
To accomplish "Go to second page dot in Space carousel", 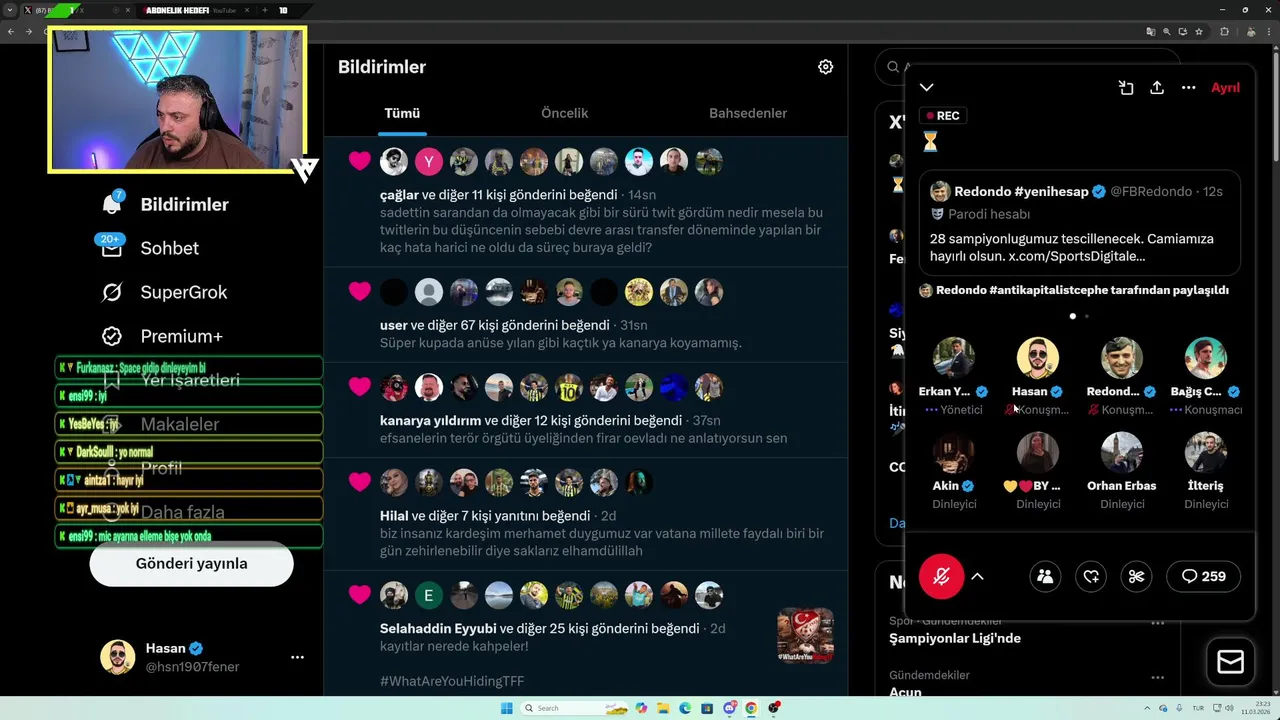I will (x=1087, y=316).
